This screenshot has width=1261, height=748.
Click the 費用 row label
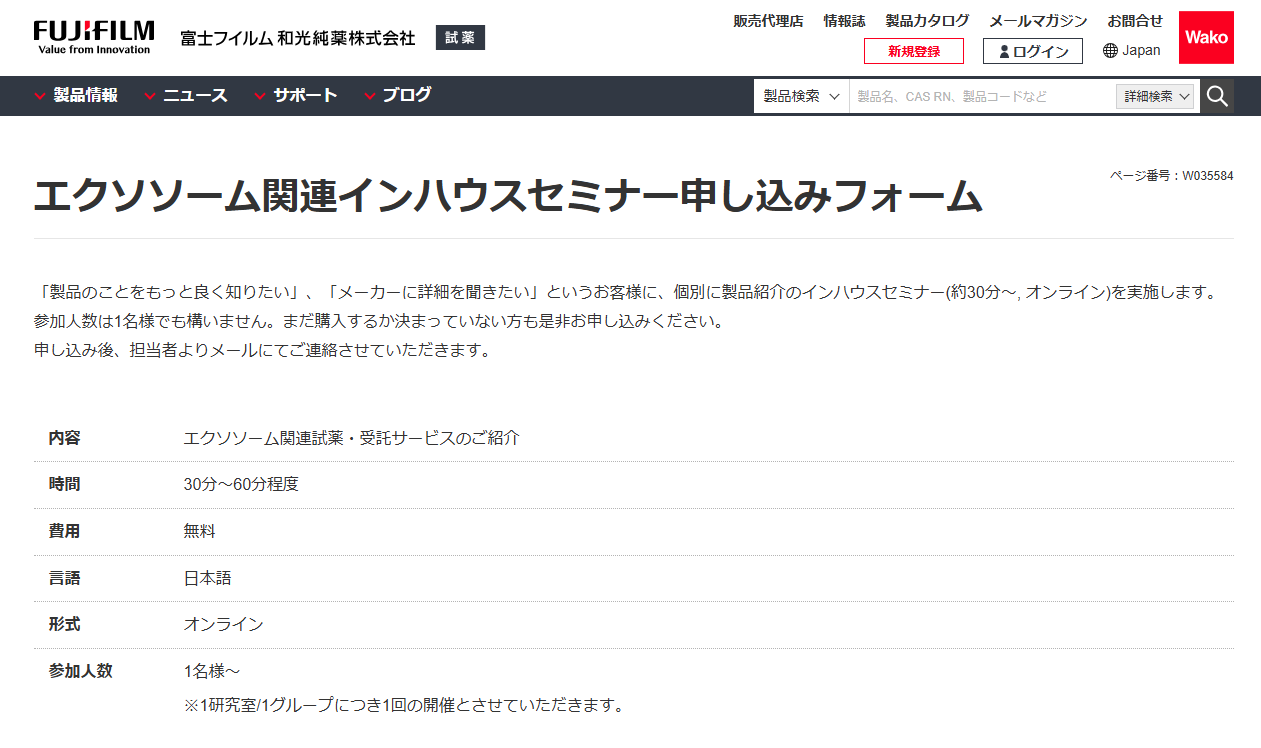tap(64, 531)
